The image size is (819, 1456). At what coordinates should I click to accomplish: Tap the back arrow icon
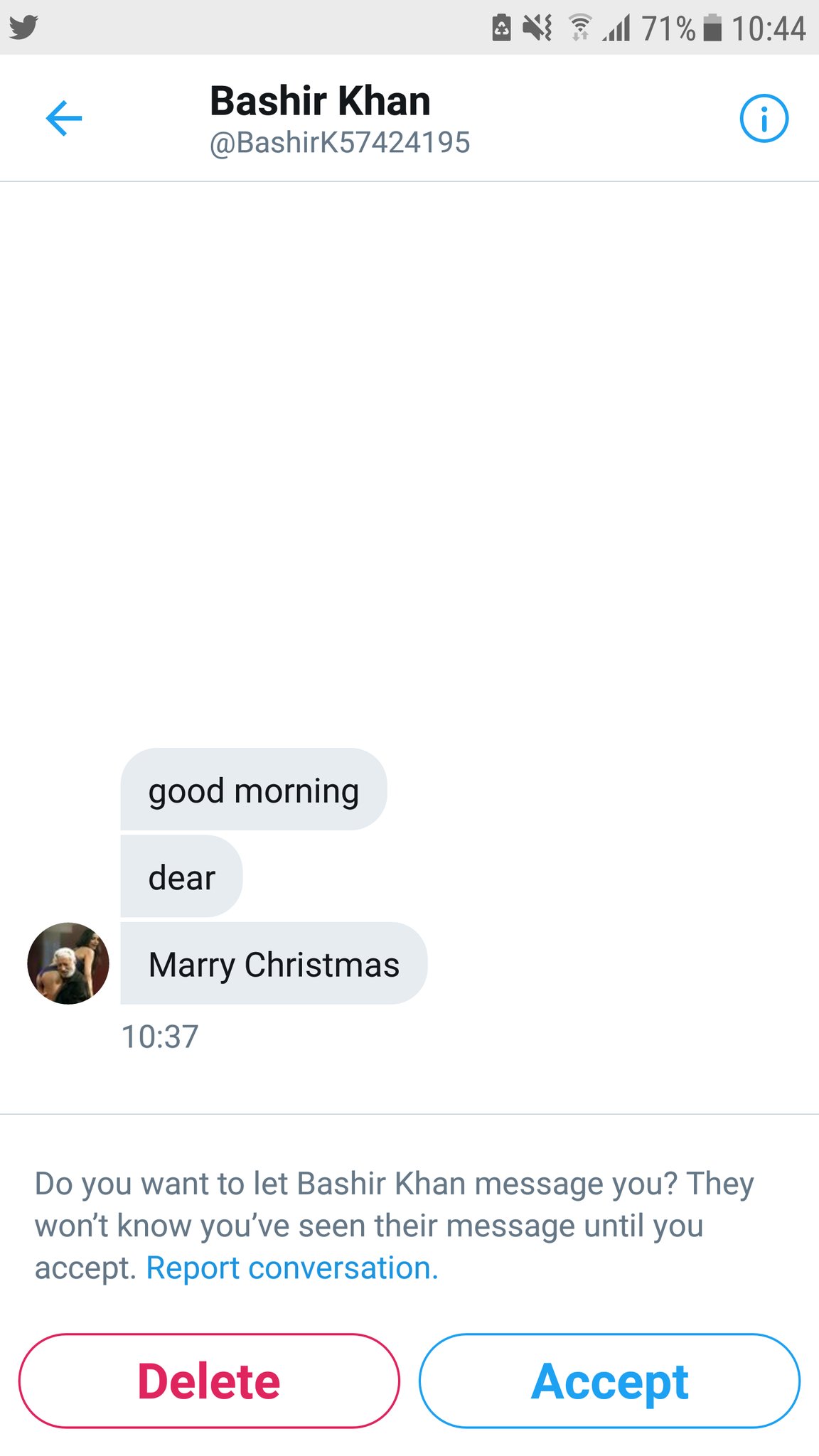click(x=64, y=118)
